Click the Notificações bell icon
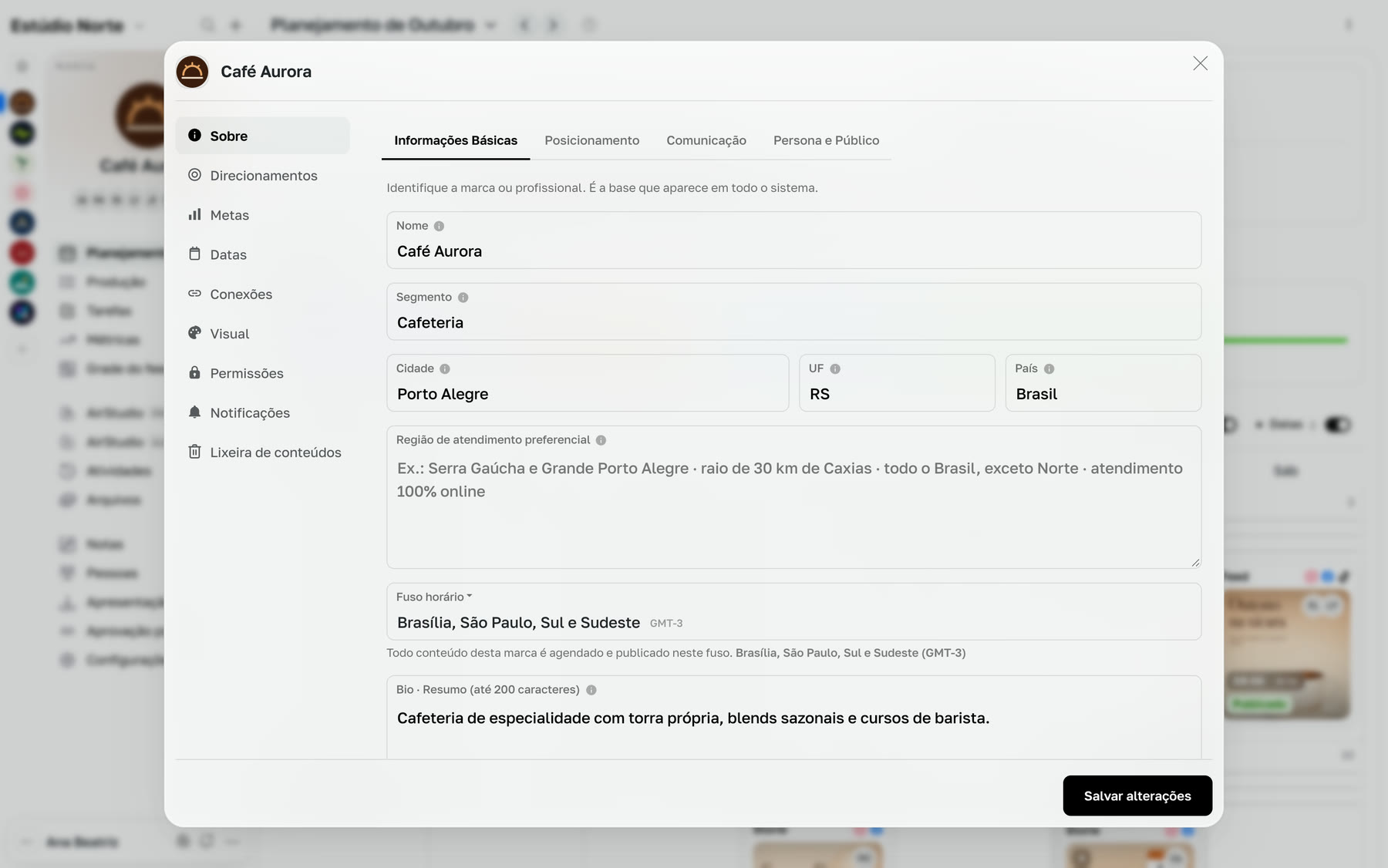 194,412
